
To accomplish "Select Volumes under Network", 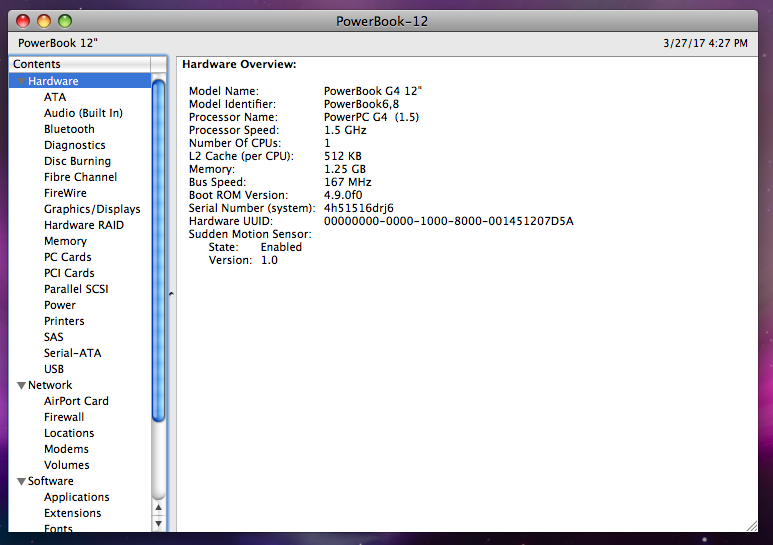I will pos(67,465).
